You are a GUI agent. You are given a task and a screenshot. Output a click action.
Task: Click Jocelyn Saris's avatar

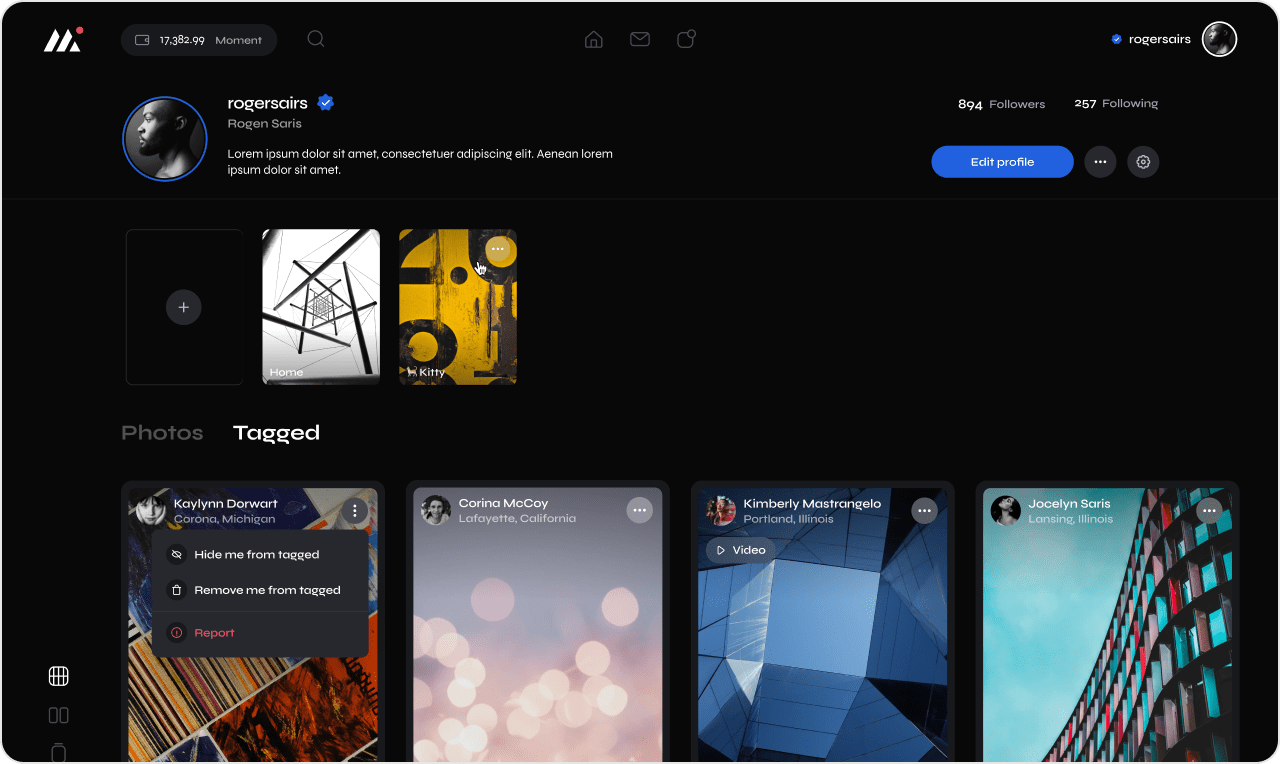click(x=1006, y=510)
